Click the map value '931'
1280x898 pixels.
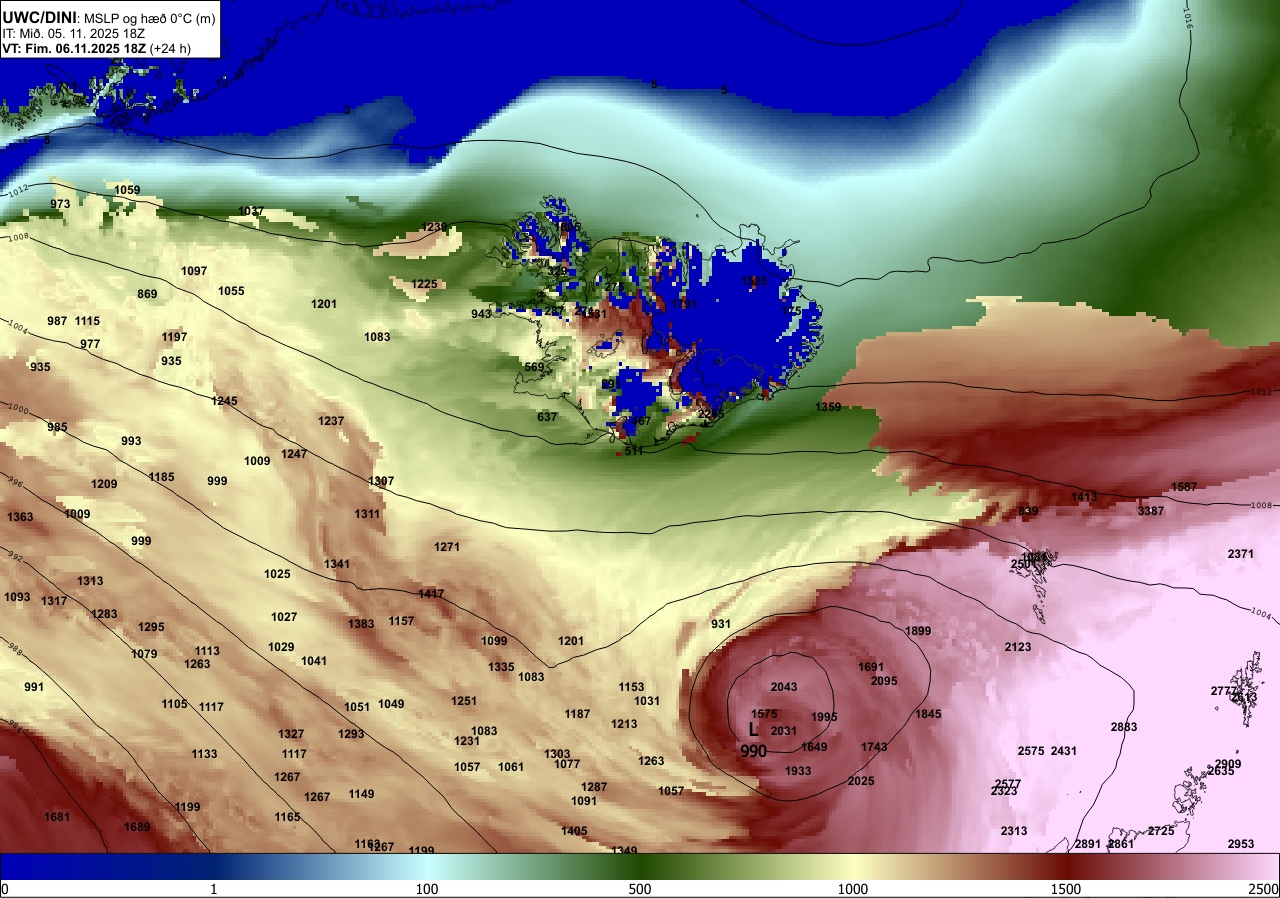pos(721,624)
